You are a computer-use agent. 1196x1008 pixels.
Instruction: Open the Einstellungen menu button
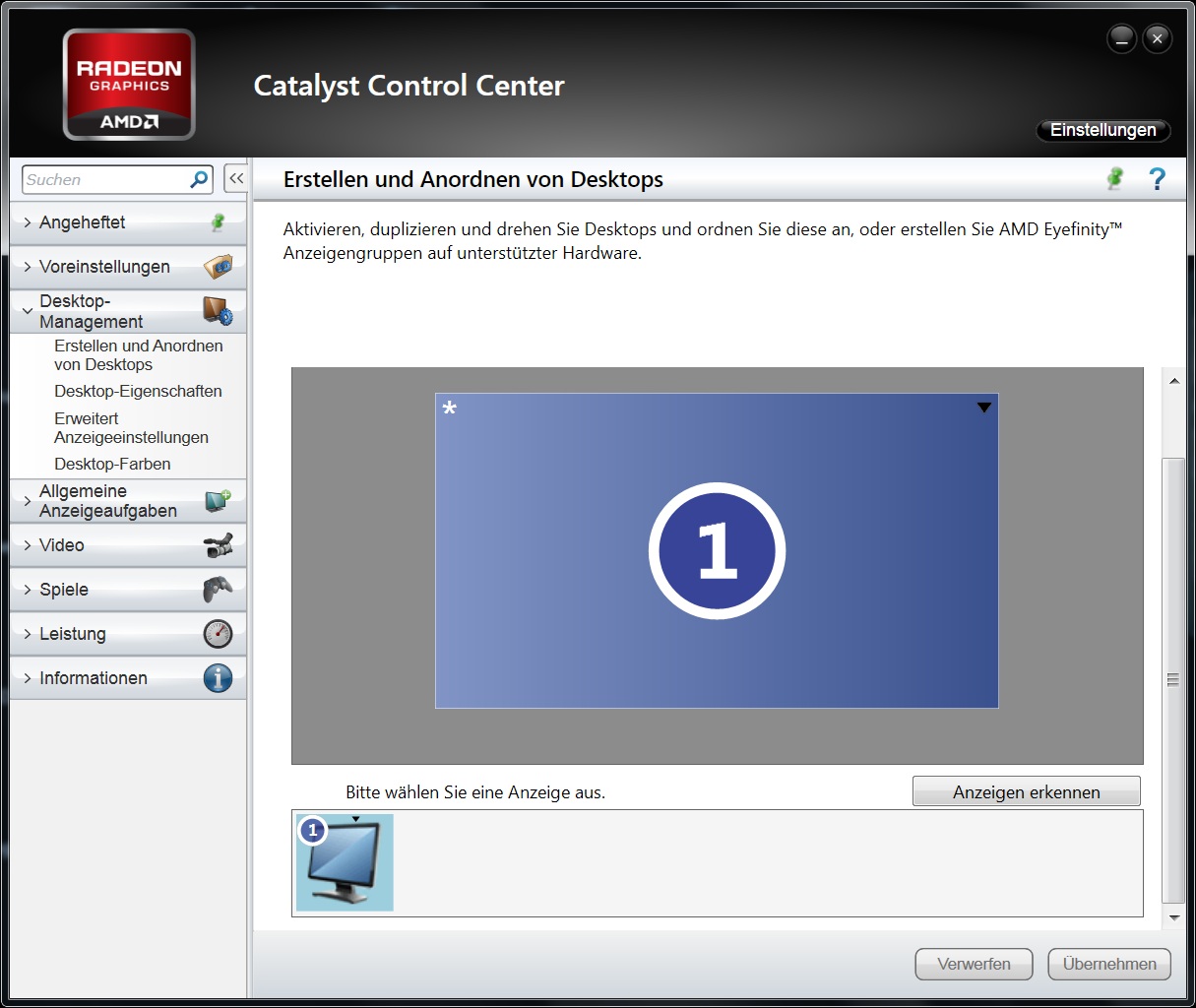[x=1102, y=130]
